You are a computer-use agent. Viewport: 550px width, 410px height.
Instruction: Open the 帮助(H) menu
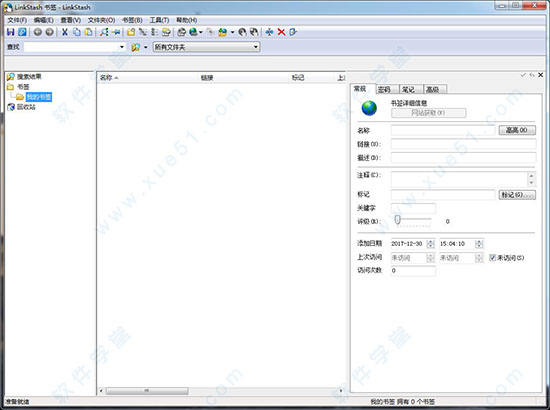tap(187, 20)
